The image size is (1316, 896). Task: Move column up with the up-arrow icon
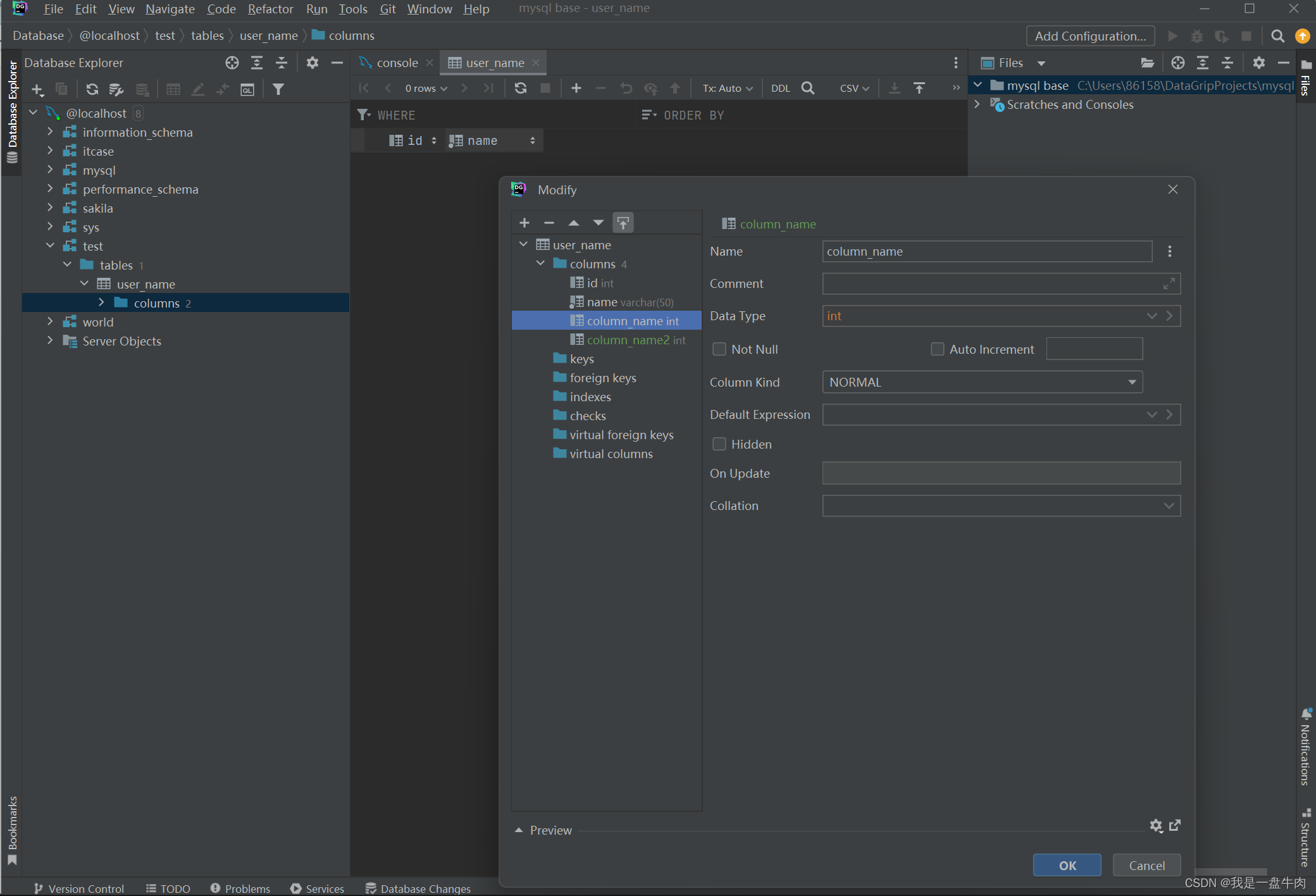tap(574, 223)
